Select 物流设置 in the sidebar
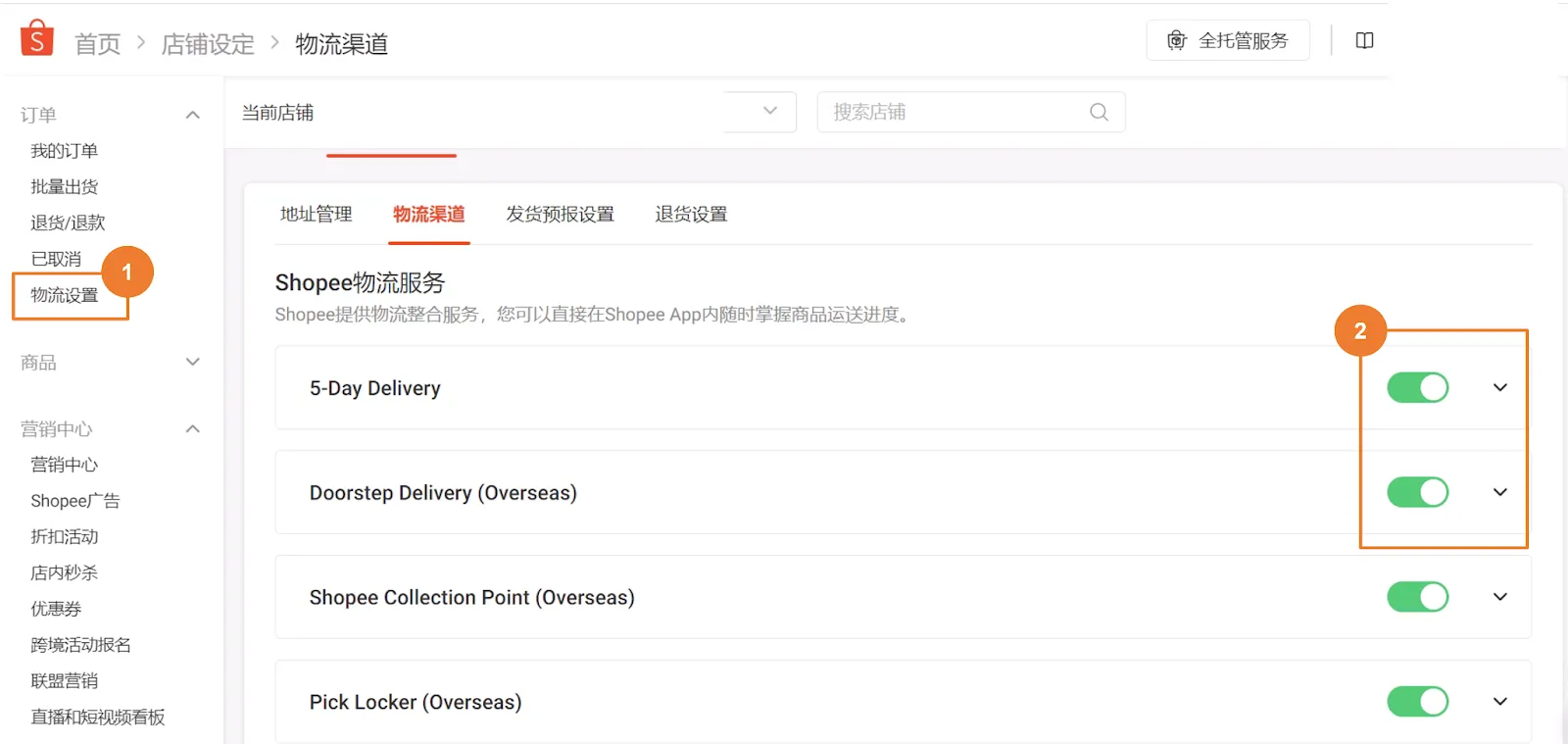This screenshot has width=1568, height=744. 64,294
